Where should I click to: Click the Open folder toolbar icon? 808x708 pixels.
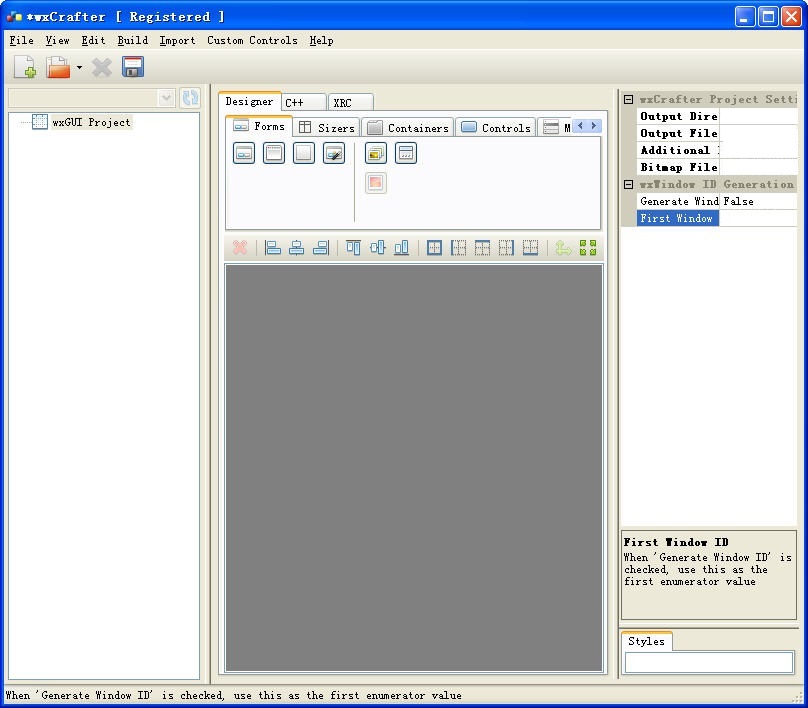pyautogui.click(x=59, y=68)
